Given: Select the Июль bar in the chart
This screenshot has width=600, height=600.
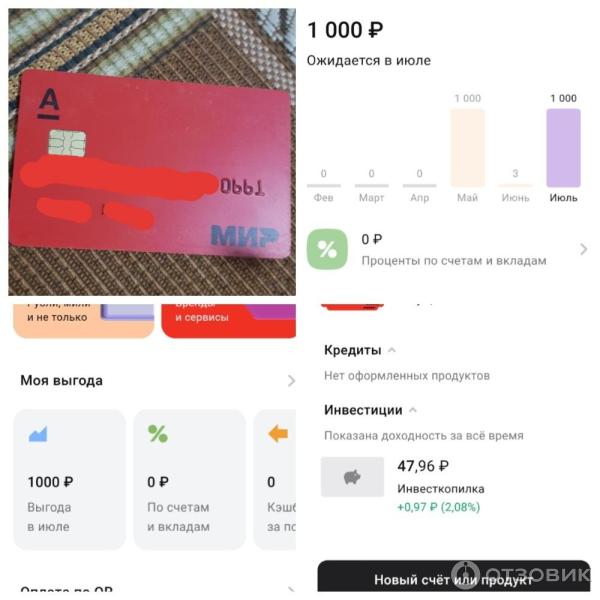Looking at the screenshot, I should 563,148.
